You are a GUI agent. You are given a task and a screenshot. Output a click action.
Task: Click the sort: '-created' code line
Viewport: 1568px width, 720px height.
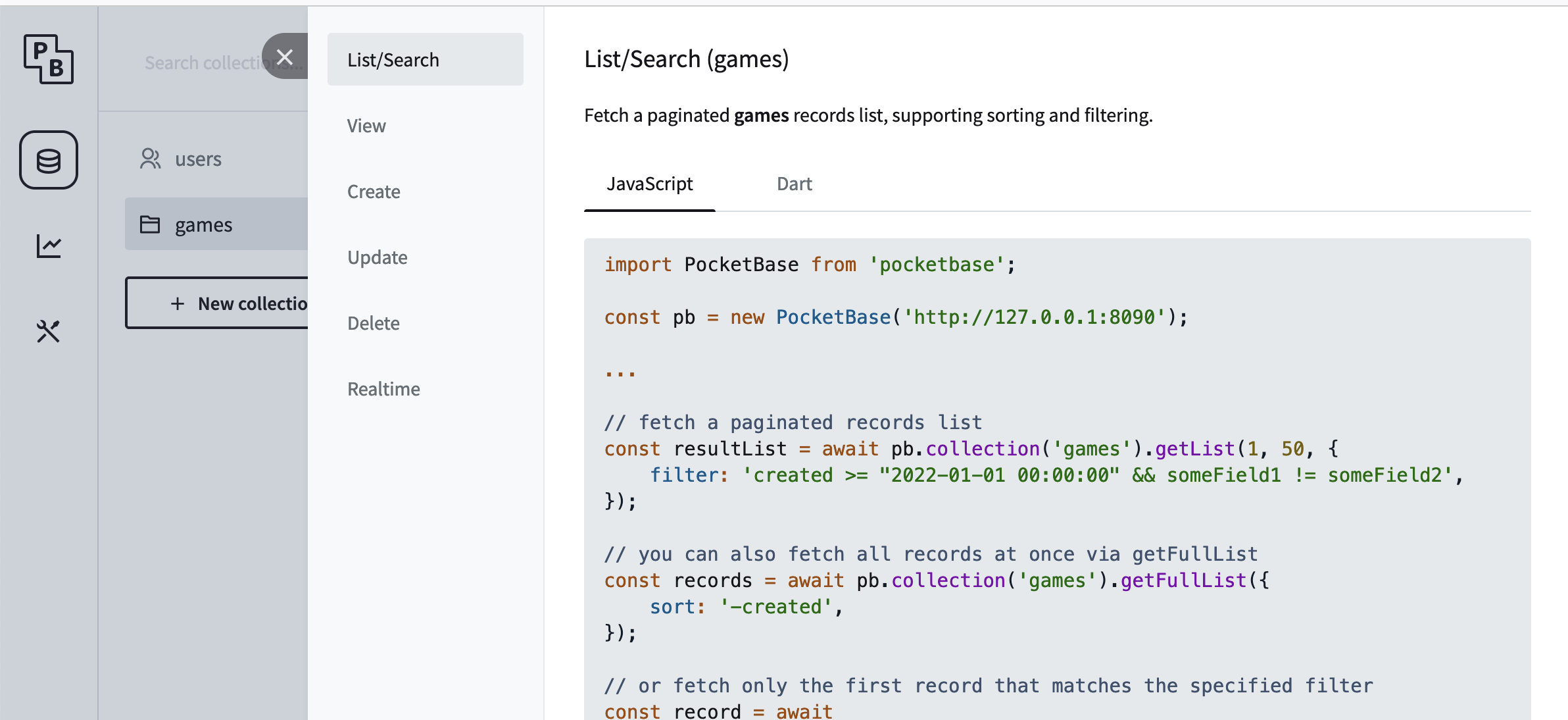[x=747, y=607]
